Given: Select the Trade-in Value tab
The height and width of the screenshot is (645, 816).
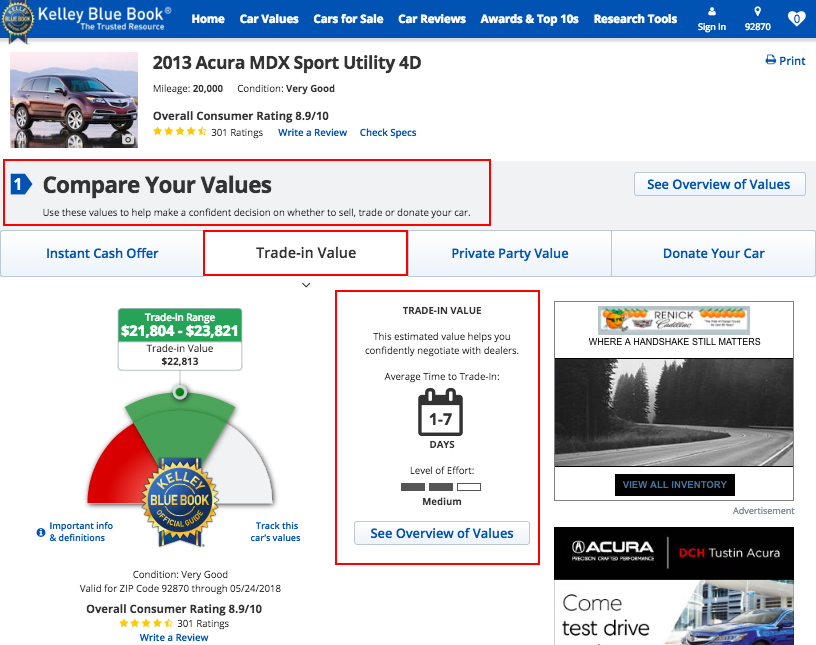Looking at the screenshot, I should 305,253.
